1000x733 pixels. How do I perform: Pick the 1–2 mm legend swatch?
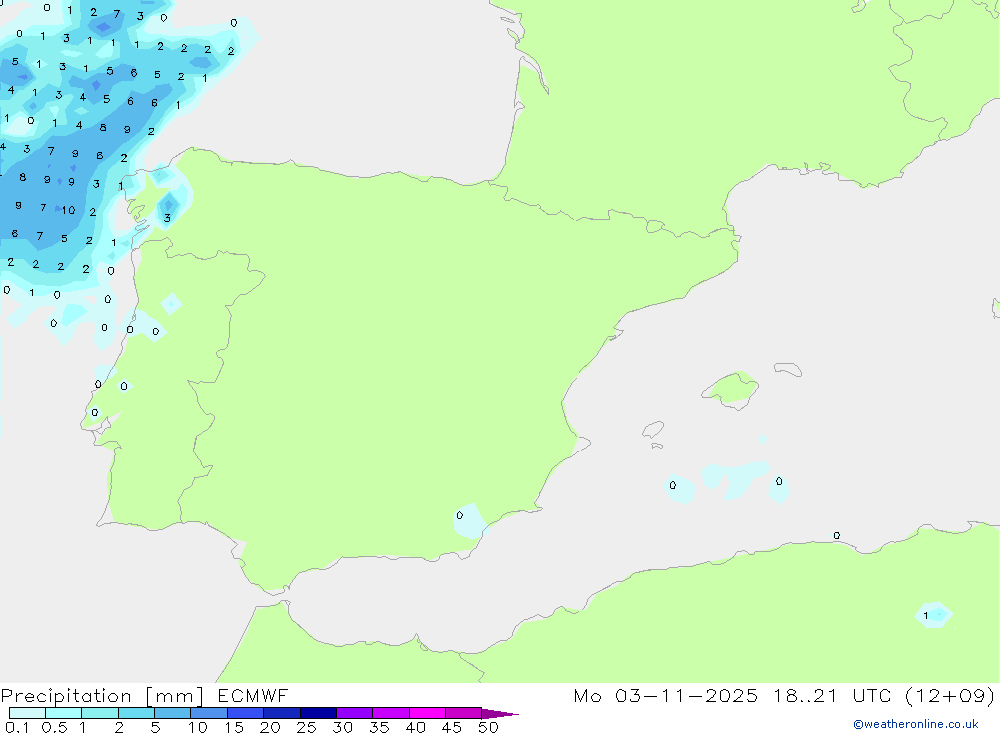pyautogui.click(x=100, y=713)
